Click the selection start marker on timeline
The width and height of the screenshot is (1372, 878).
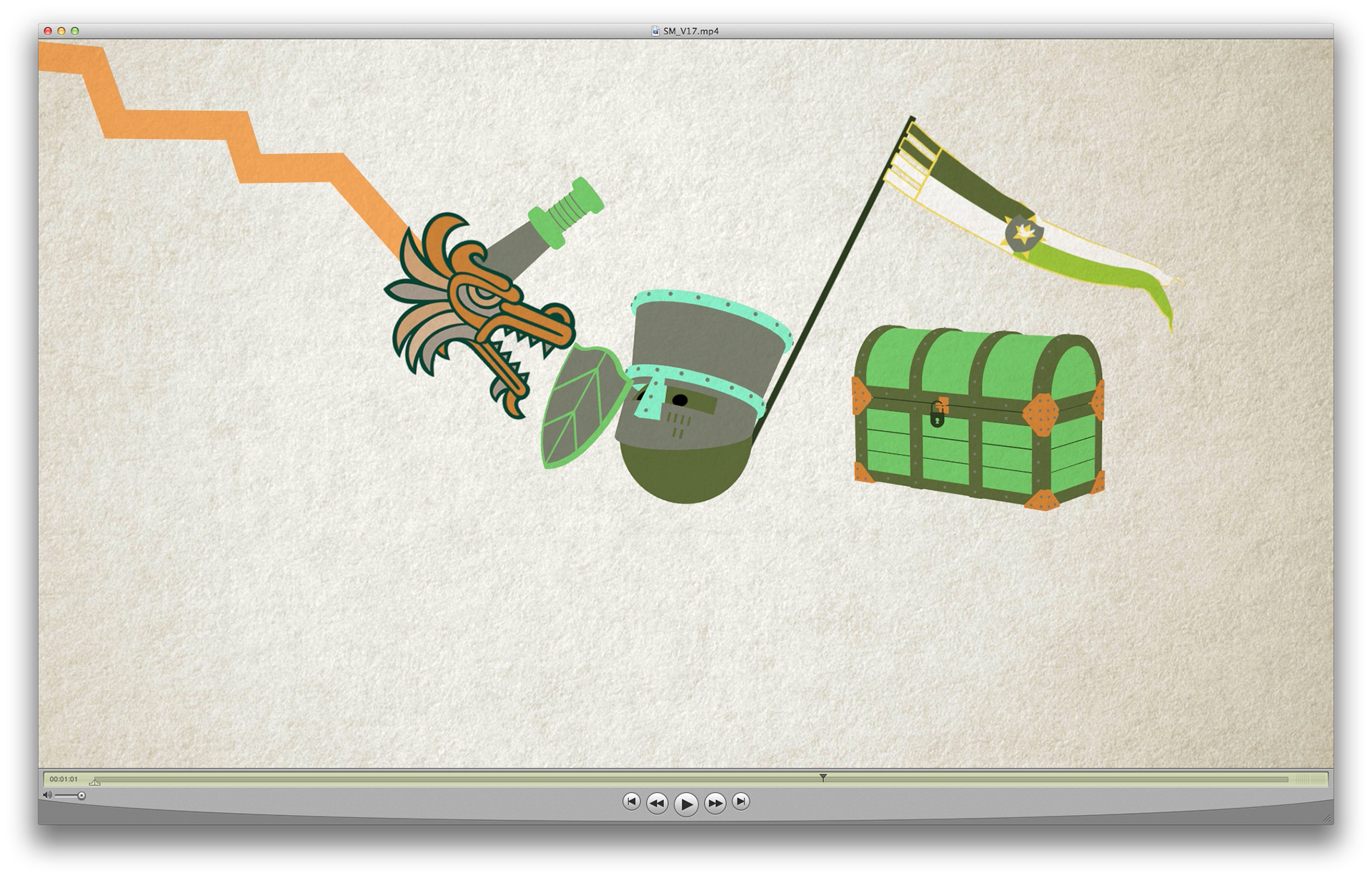tap(95, 782)
